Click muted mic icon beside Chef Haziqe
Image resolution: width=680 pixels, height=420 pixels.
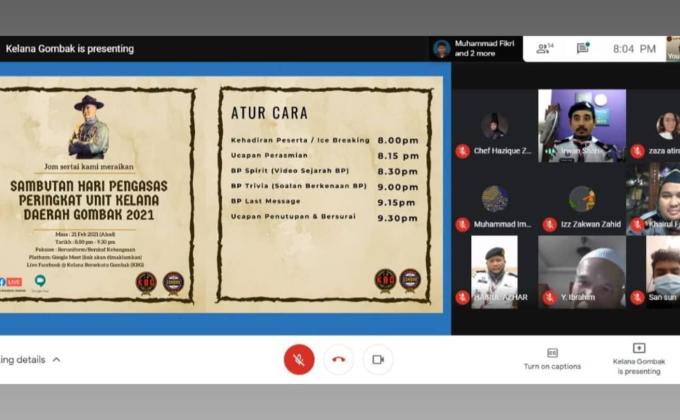coord(462,151)
